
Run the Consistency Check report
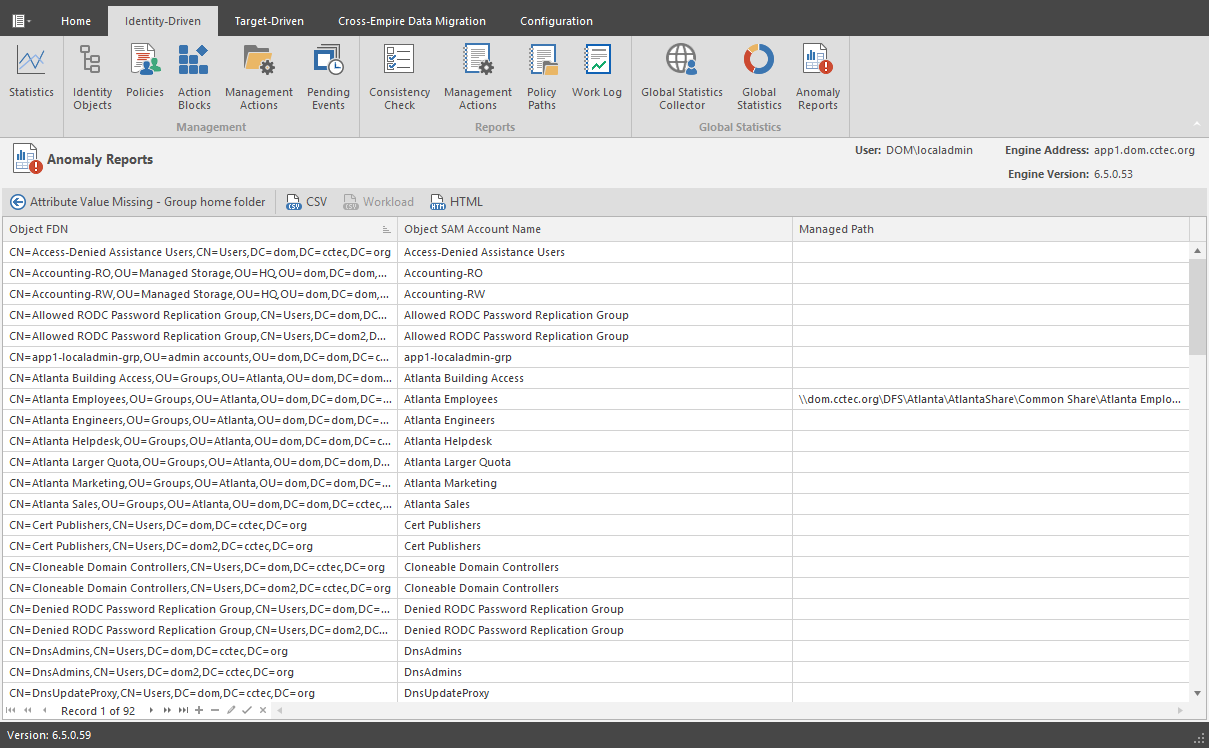[x=399, y=78]
